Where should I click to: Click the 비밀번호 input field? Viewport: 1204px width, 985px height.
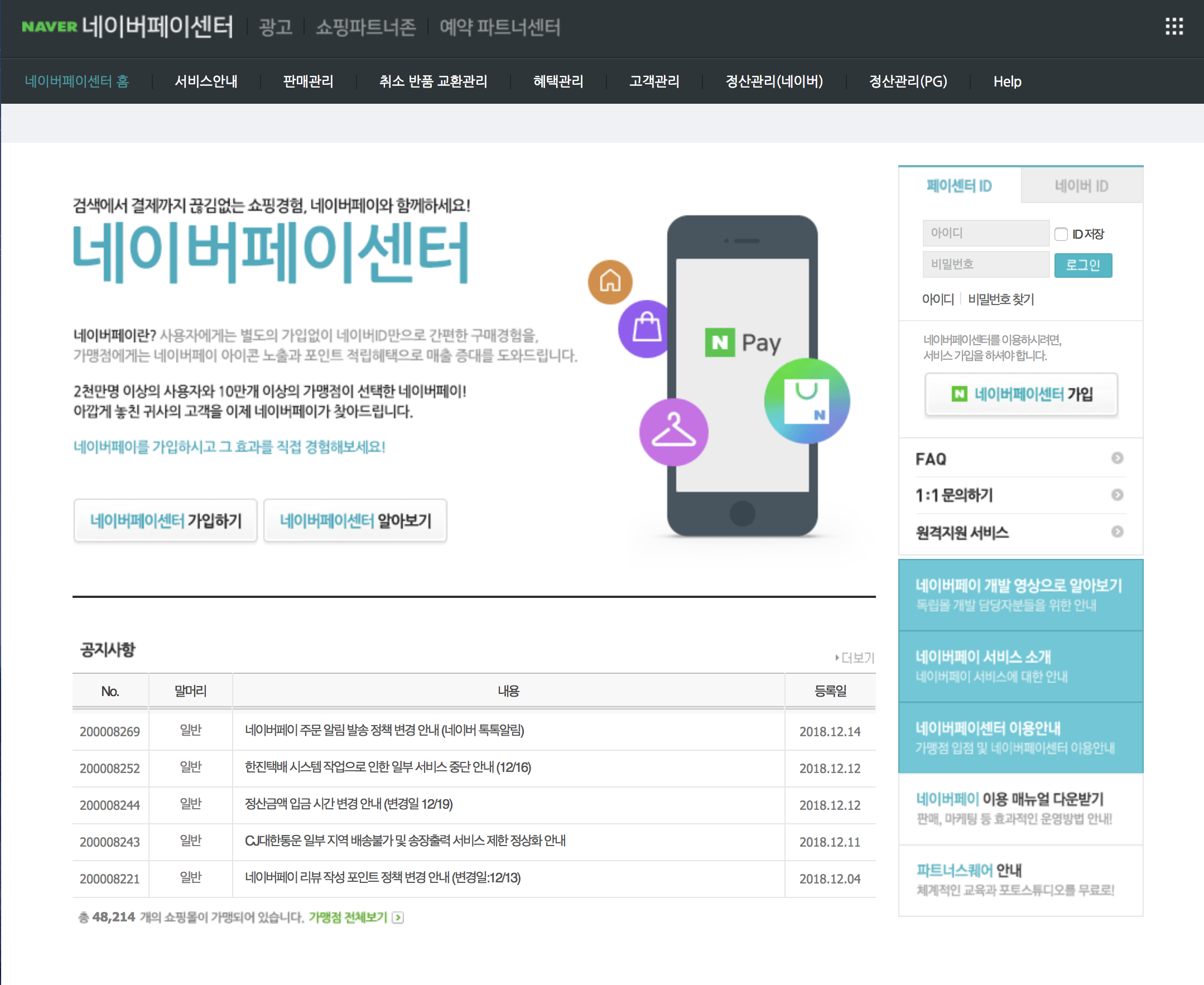pyautogui.click(x=985, y=264)
